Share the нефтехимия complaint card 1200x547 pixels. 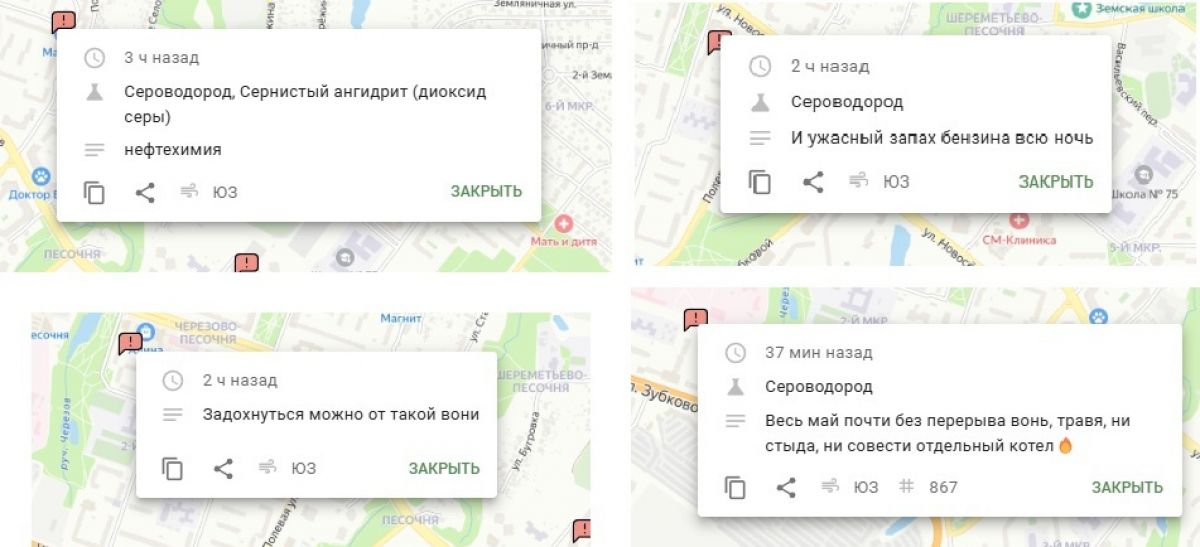tap(145, 193)
